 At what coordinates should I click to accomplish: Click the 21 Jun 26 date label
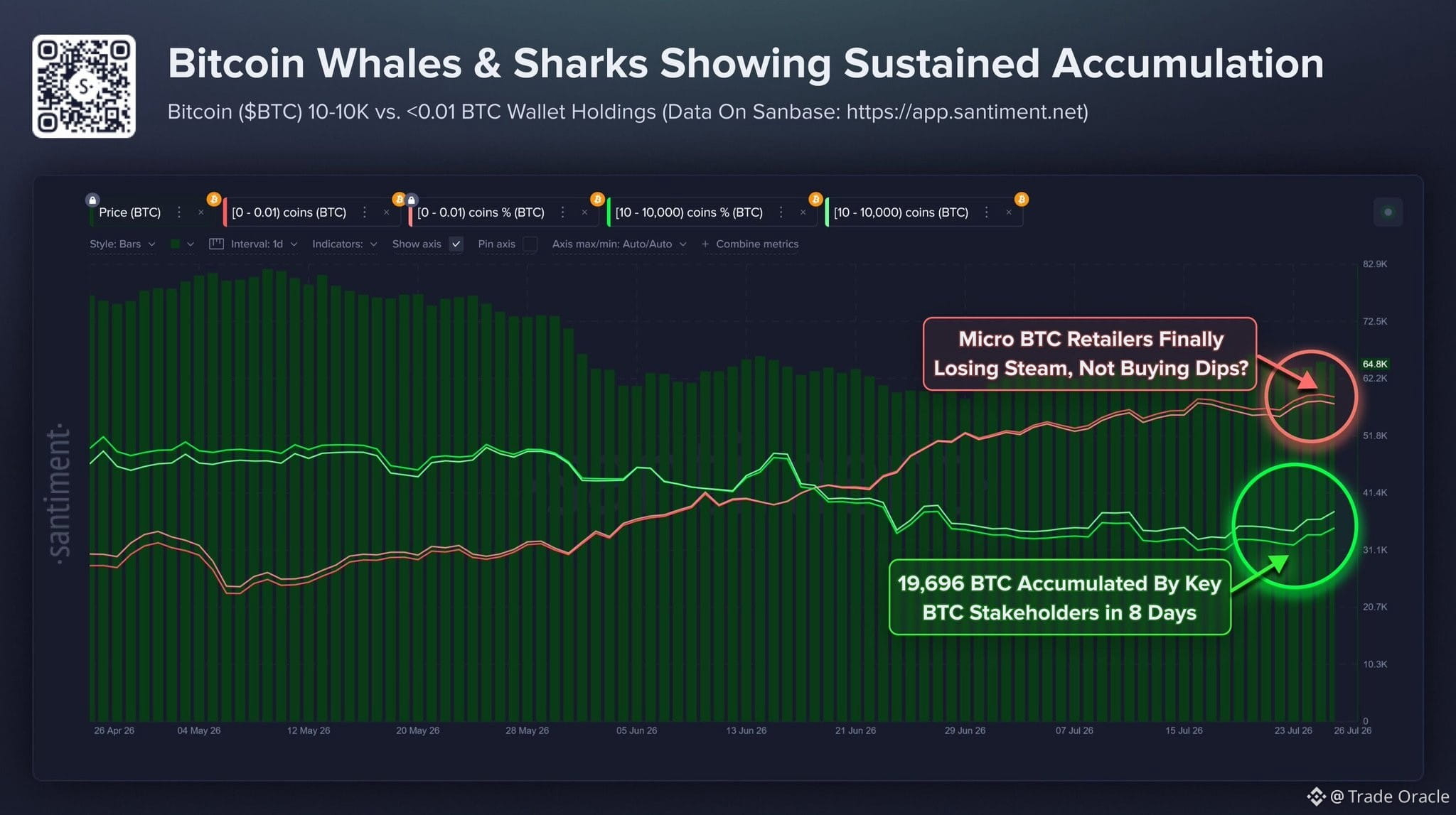pyautogui.click(x=855, y=730)
